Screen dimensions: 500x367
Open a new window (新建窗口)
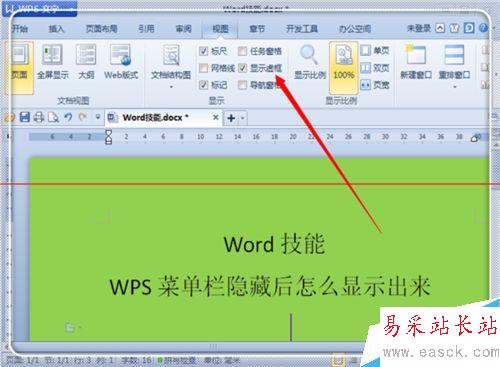[416, 63]
